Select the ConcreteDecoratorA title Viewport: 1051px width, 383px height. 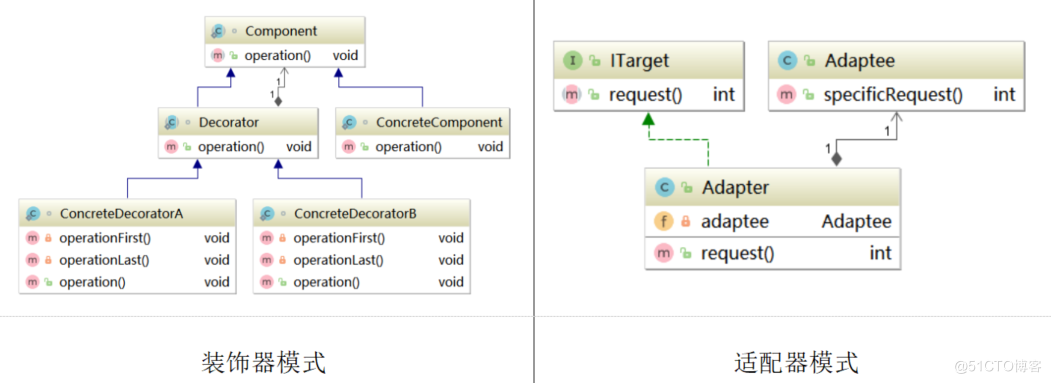click(x=121, y=214)
